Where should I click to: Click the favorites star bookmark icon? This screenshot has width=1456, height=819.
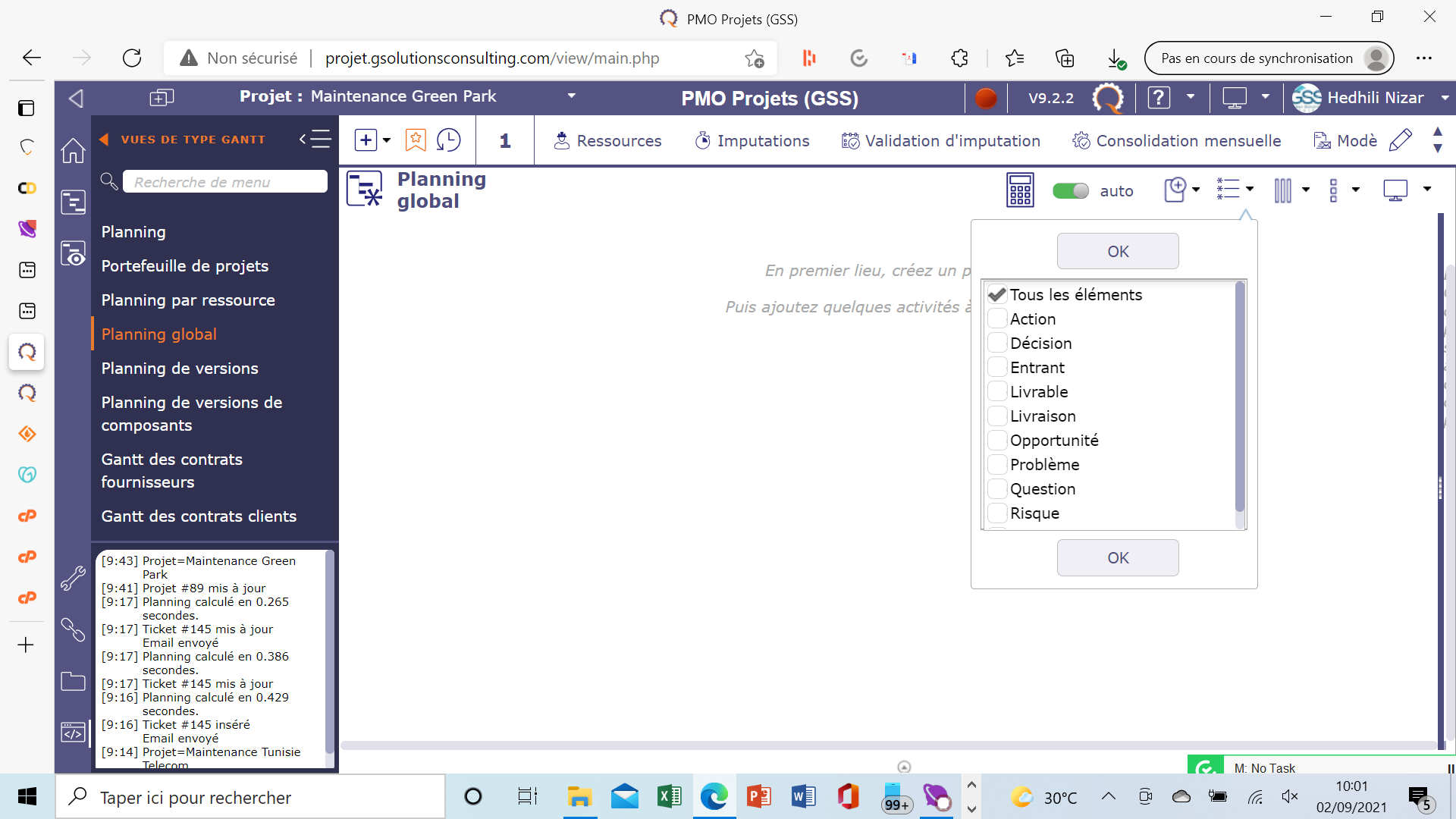point(416,140)
